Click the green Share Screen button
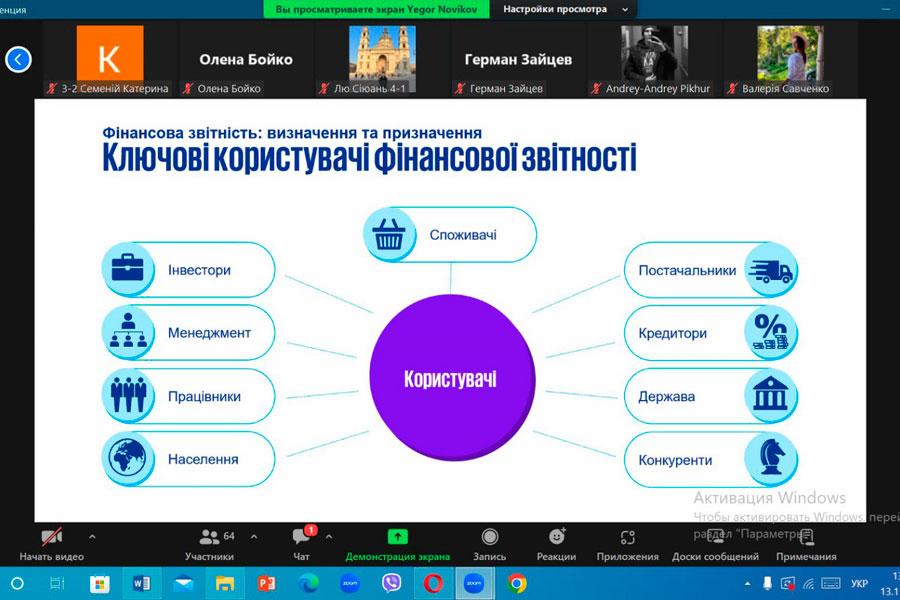Viewport: 900px width, 600px height. [x=397, y=544]
